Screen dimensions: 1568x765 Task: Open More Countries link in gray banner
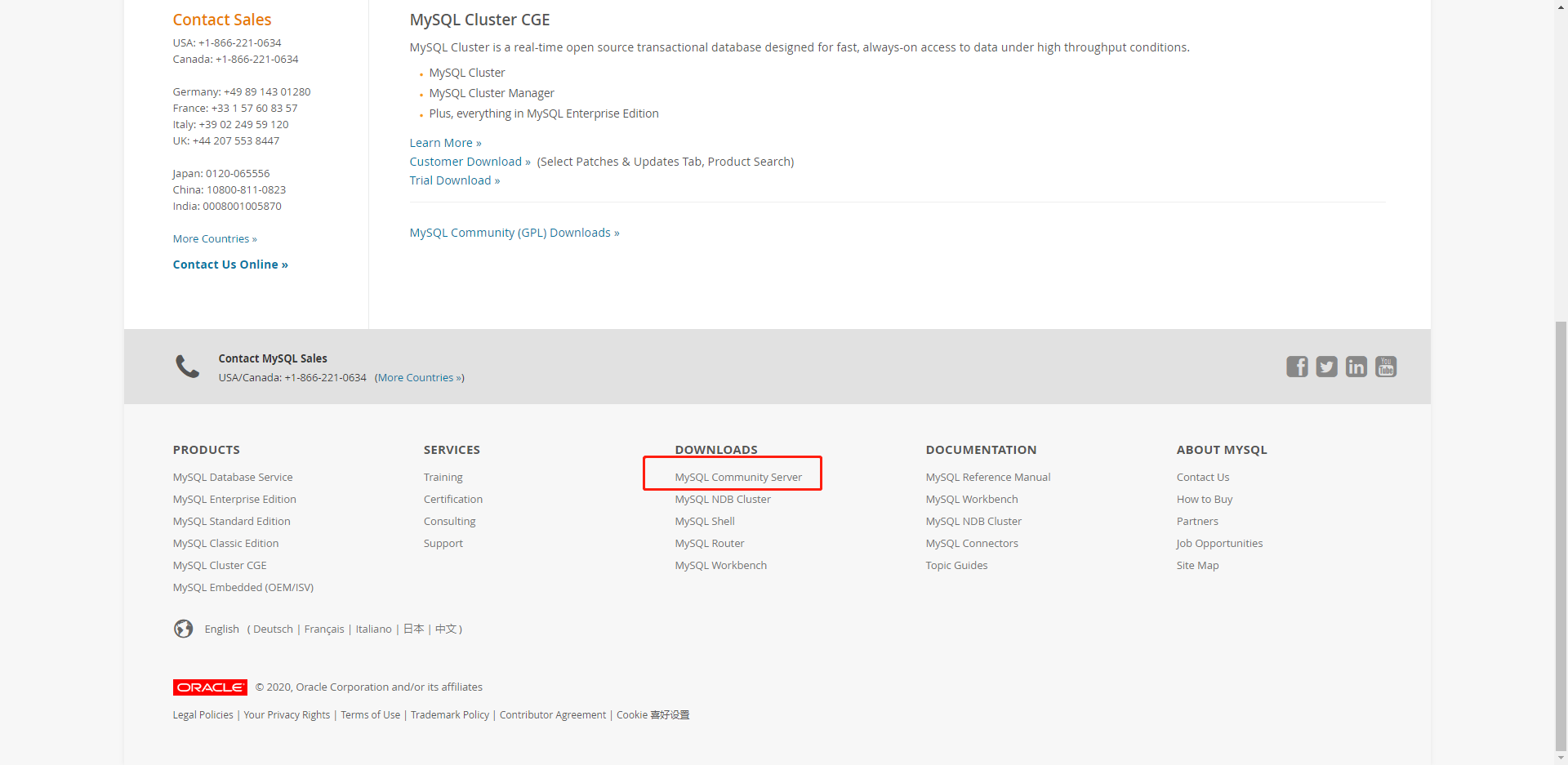pyautogui.click(x=420, y=378)
